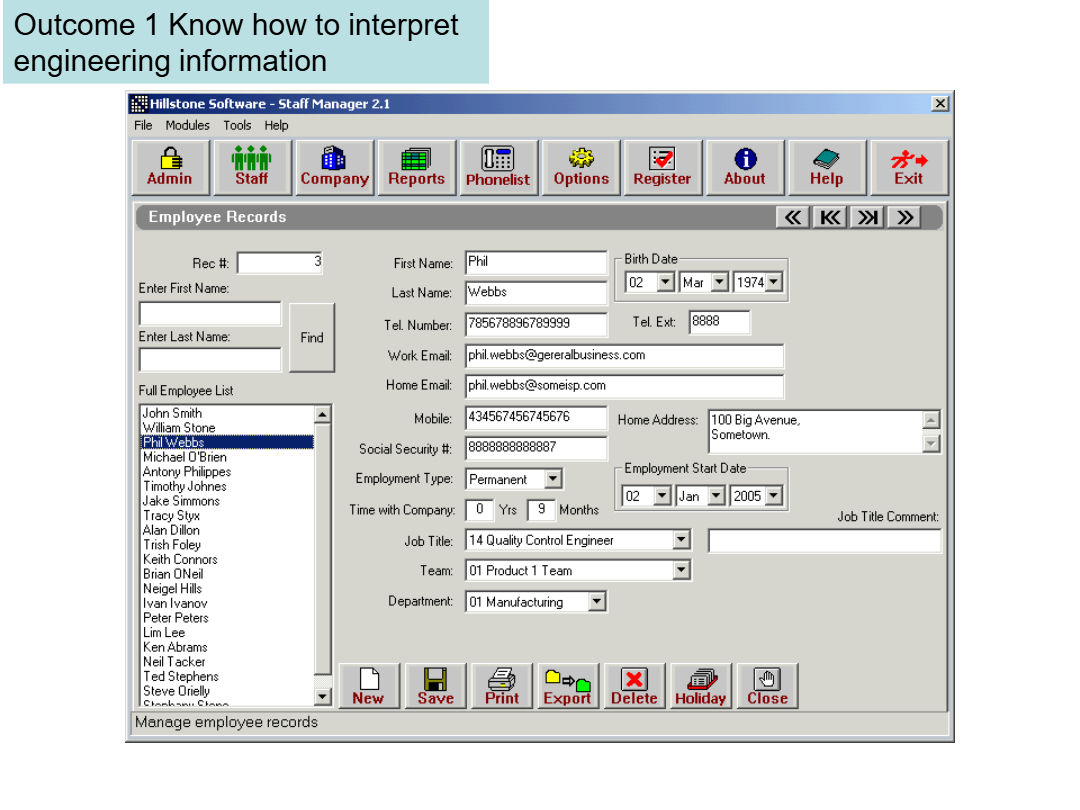Expand the Job Title dropdown
This screenshot has width=1080, height=810.
pyautogui.click(x=681, y=540)
